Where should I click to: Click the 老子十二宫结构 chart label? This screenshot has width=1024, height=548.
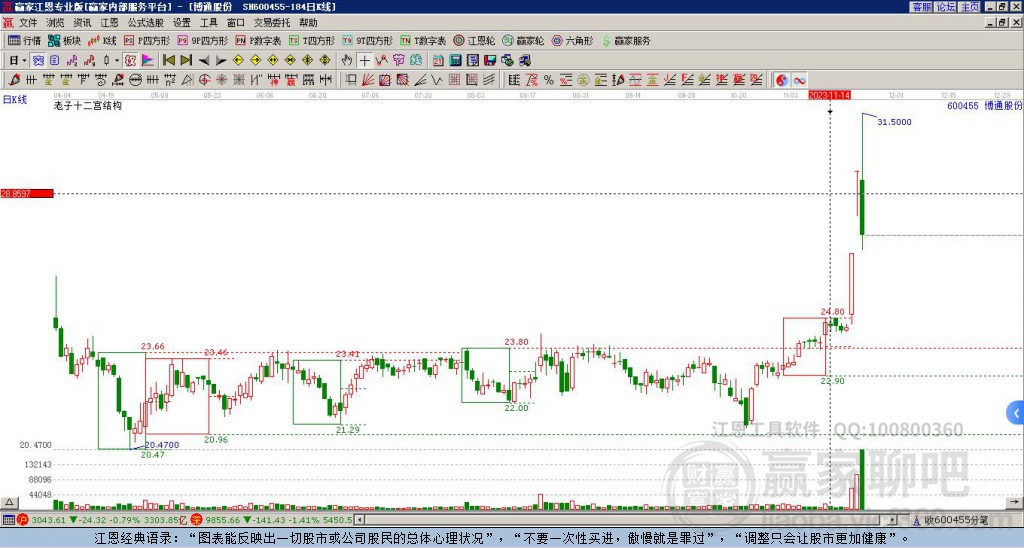coord(88,105)
